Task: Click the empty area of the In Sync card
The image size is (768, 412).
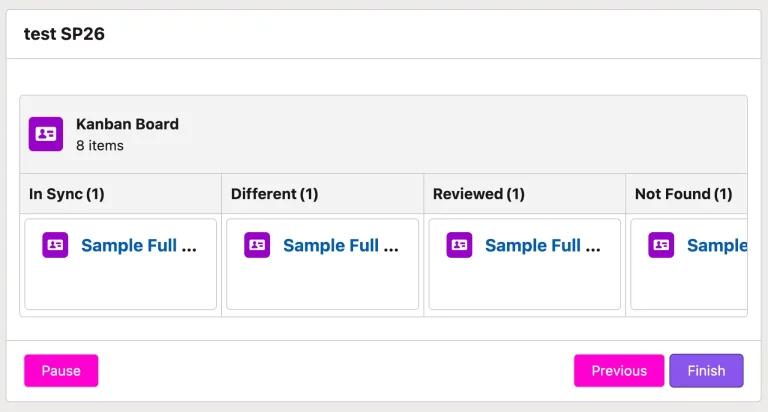Action: click(x=120, y=287)
